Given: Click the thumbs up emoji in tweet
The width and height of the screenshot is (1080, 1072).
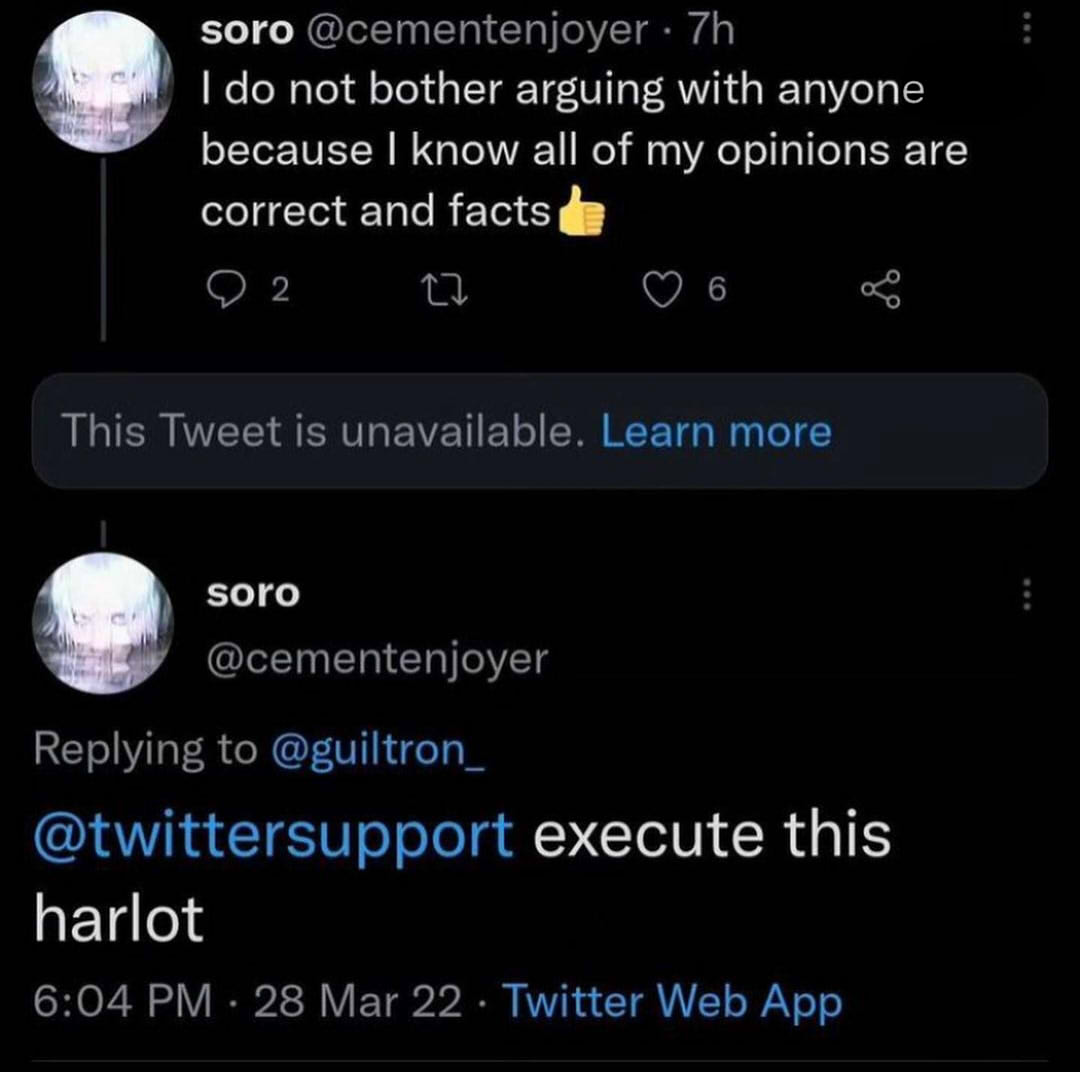Looking at the screenshot, I should pyautogui.click(x=581, y=213).
